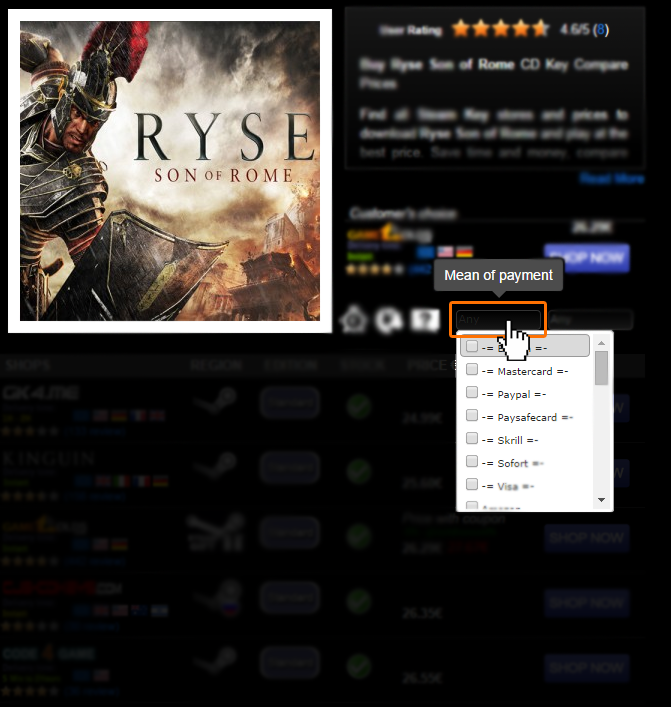Click the orange user rating stars

(501, 29)
